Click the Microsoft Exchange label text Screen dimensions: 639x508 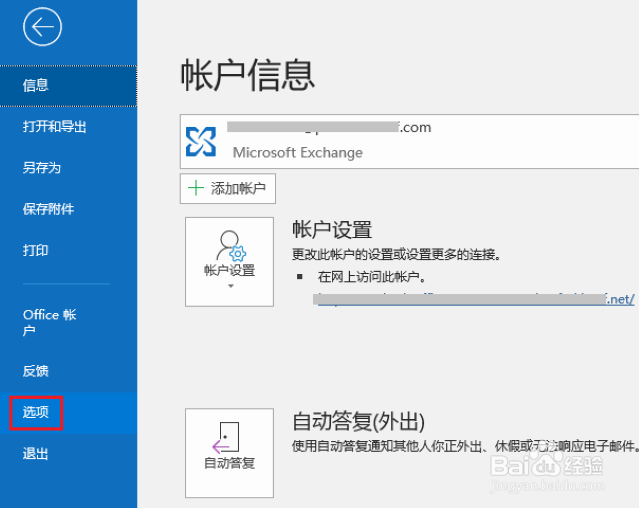pyautogui.click(x=297, y=153)
